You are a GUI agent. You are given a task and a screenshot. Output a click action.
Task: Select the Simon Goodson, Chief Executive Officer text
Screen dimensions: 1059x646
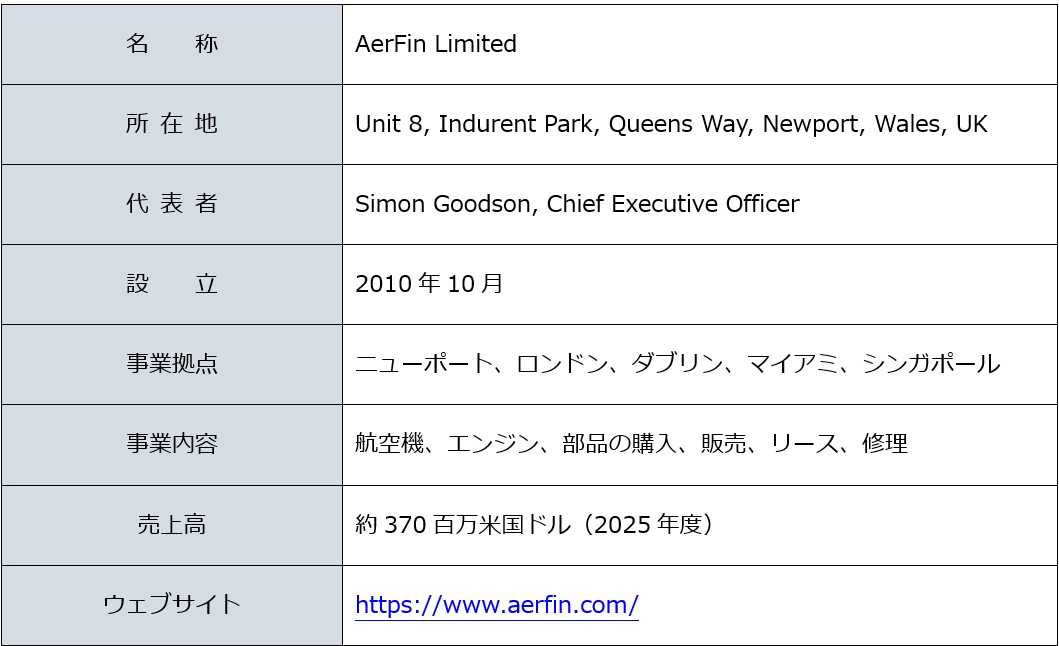[577, 204]
